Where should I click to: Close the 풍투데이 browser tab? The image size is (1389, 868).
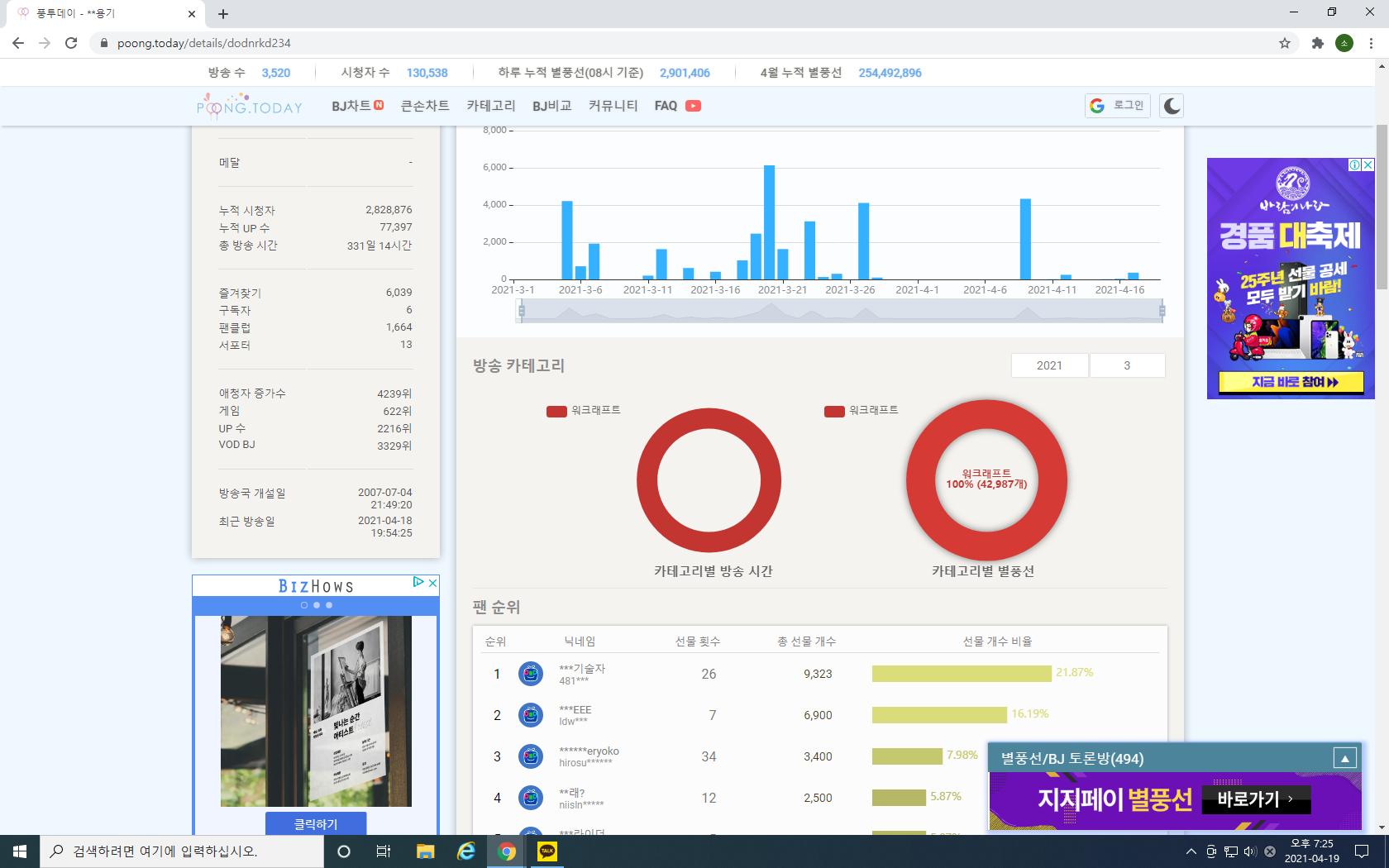pyautogui.click(x=192, y=13)
